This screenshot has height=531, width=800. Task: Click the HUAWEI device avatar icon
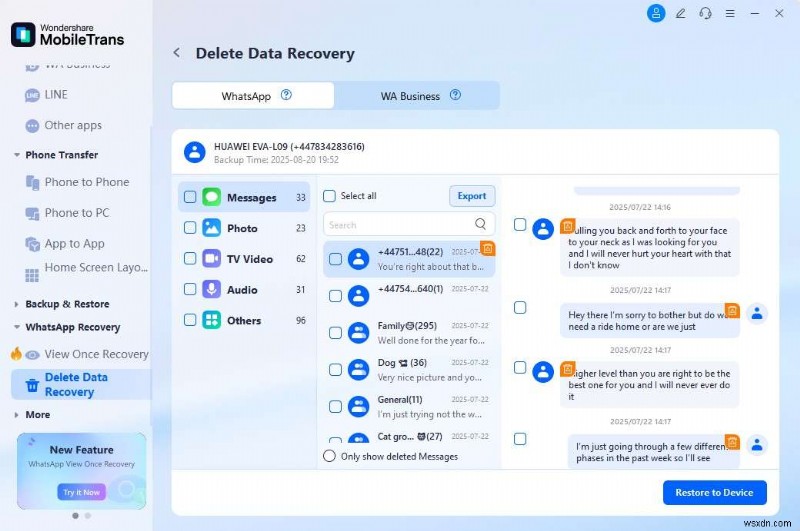pyautogui.click(x=194, y=153)
